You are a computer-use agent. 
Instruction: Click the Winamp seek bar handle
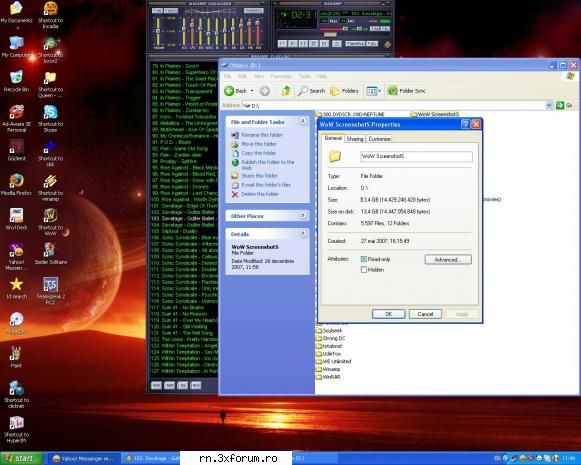pyautogui.click(x=330, y=34)
